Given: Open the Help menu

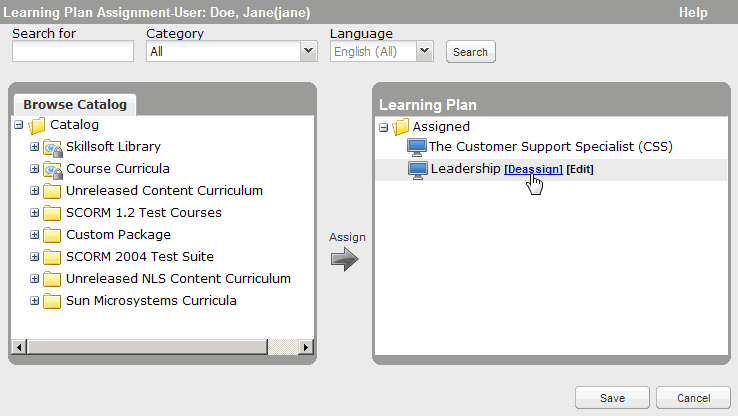Looking at the screenshot, I should 692,13.
